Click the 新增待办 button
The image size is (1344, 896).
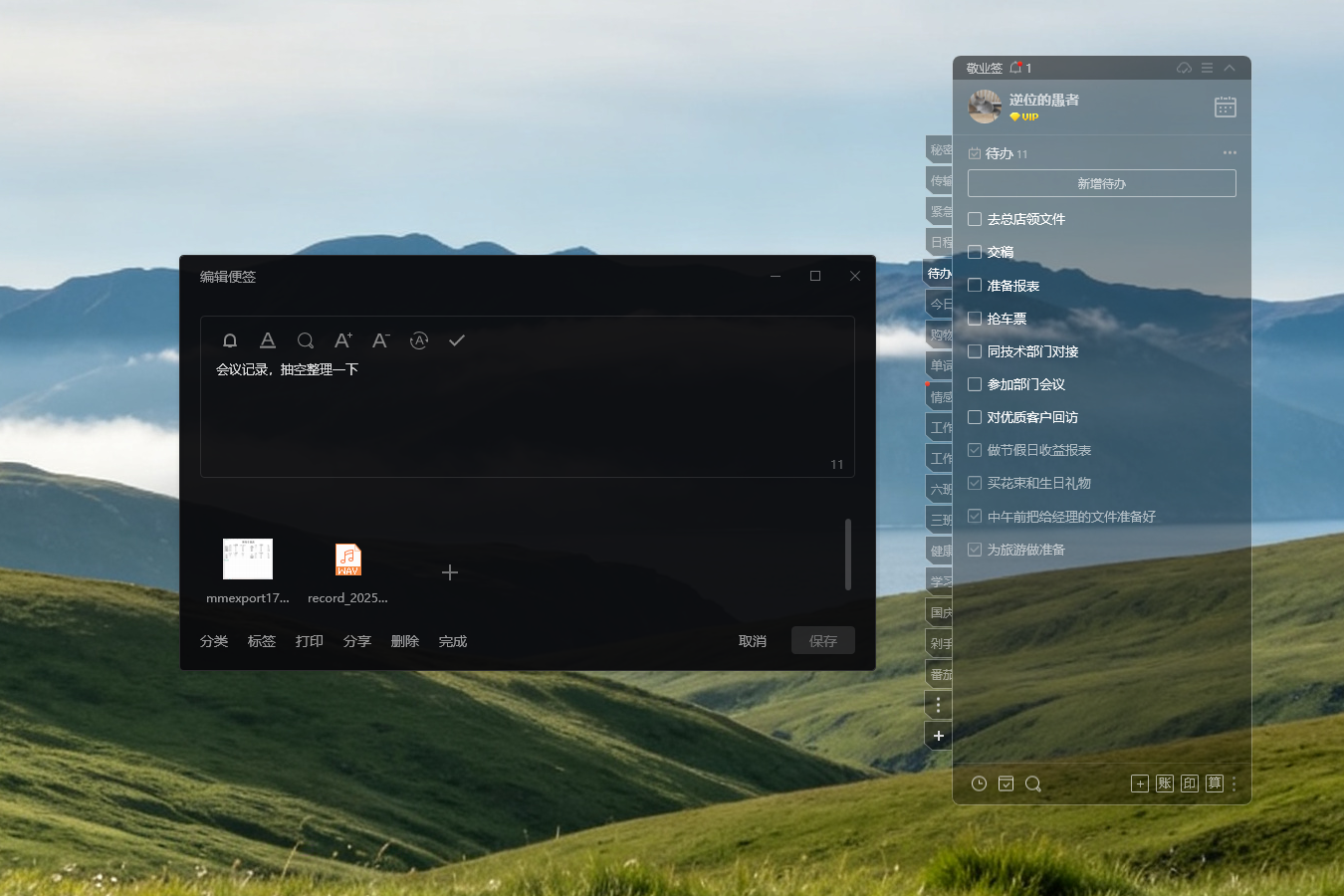pyautogui.click(x=1102, y=183)
